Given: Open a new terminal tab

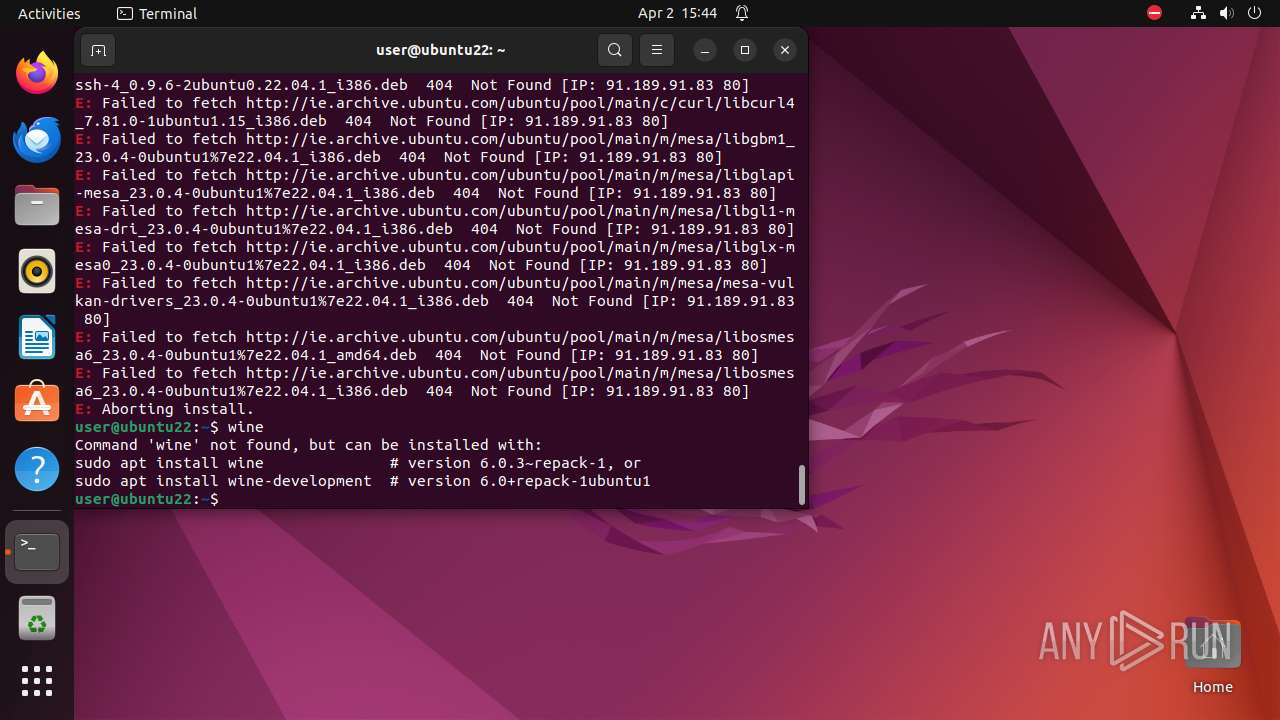Looking at the screenshot, I should [98, 50].
